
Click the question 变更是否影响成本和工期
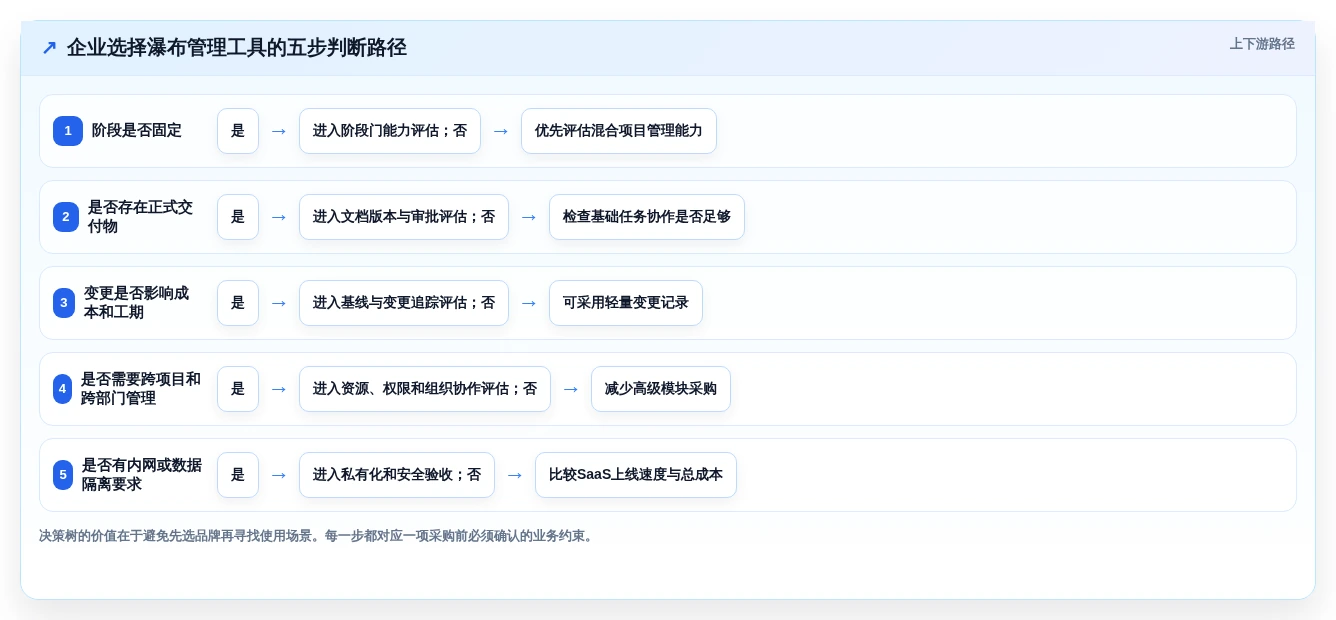(136, 303)
